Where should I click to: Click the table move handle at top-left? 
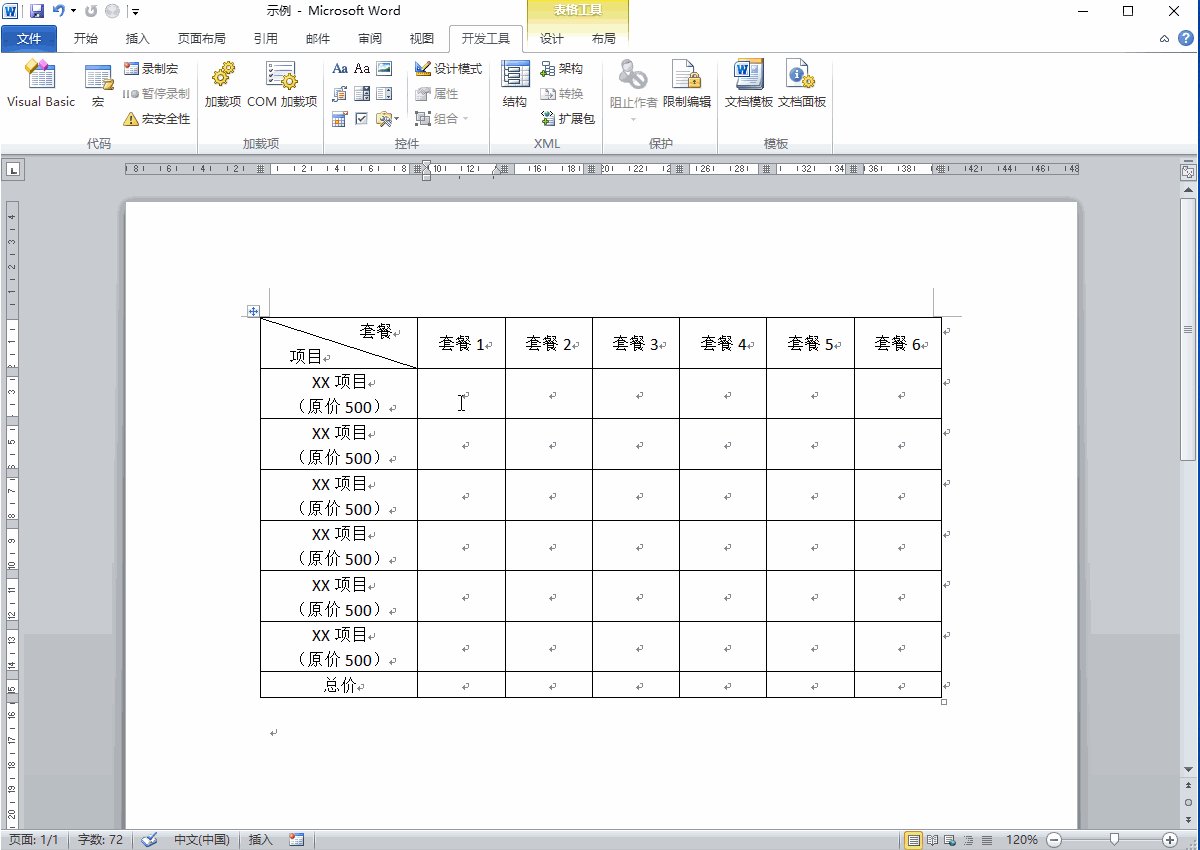(x=253, y=311)
